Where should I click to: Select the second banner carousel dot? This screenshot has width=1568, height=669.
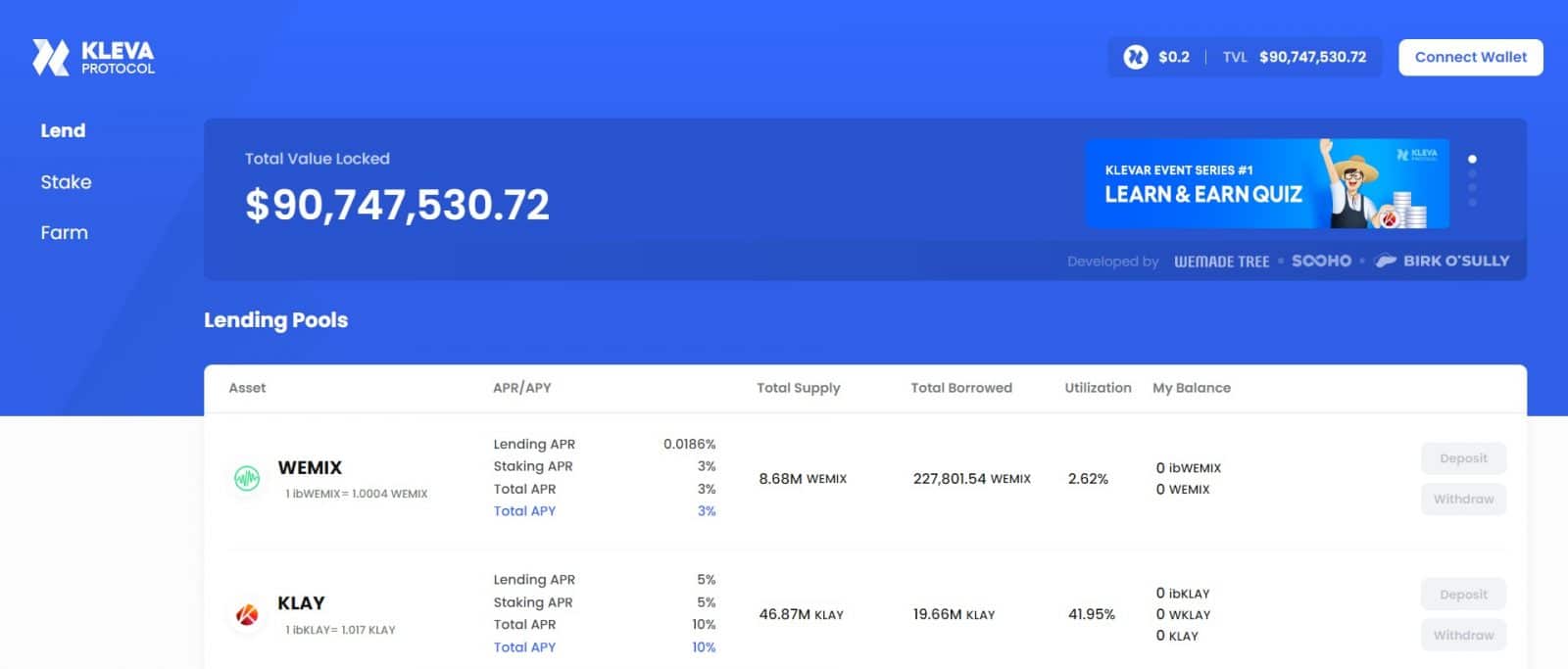tap(1472, 173)
